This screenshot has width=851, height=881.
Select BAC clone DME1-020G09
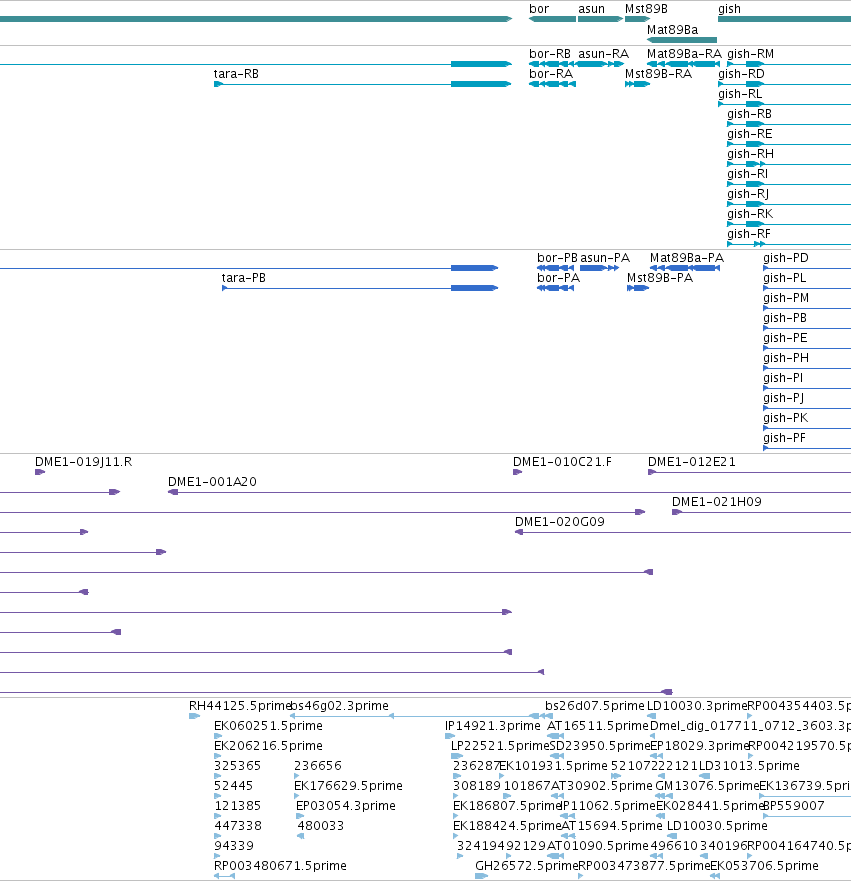click(683, 532)
